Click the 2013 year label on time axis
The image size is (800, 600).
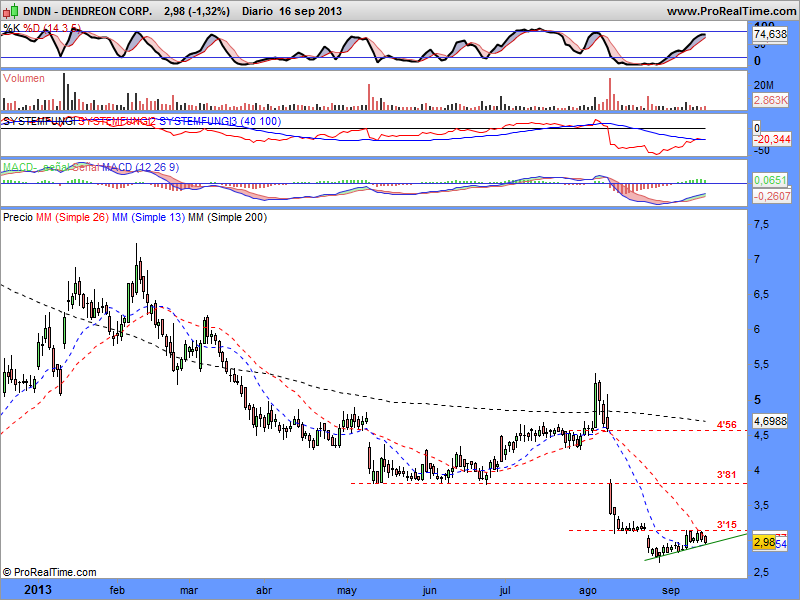click(38, 590)
